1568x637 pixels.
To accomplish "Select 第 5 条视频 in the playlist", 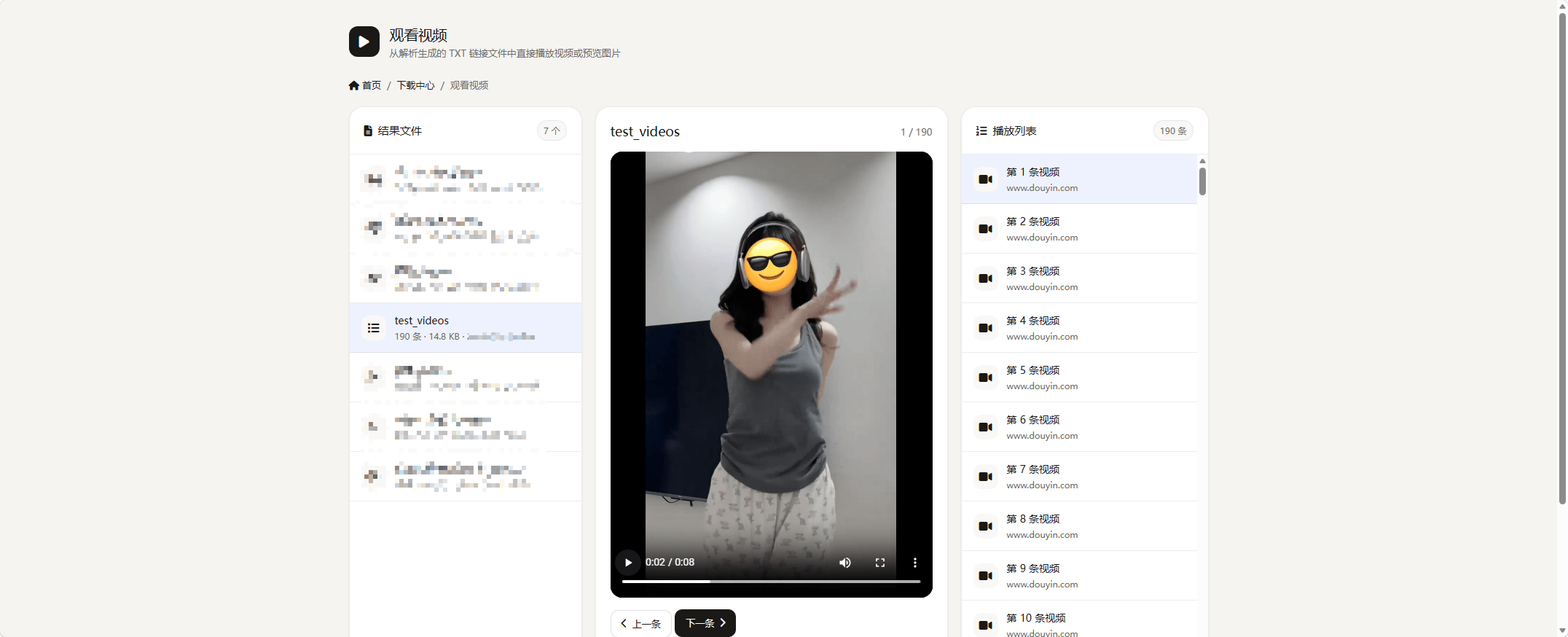I will [x=1080, y=378].
